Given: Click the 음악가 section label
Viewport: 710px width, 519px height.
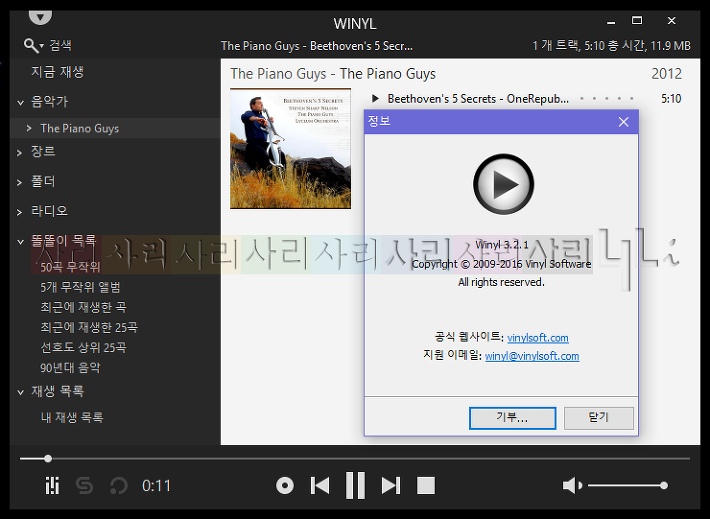Looking at the screenshot, I should tap(49, 101).
